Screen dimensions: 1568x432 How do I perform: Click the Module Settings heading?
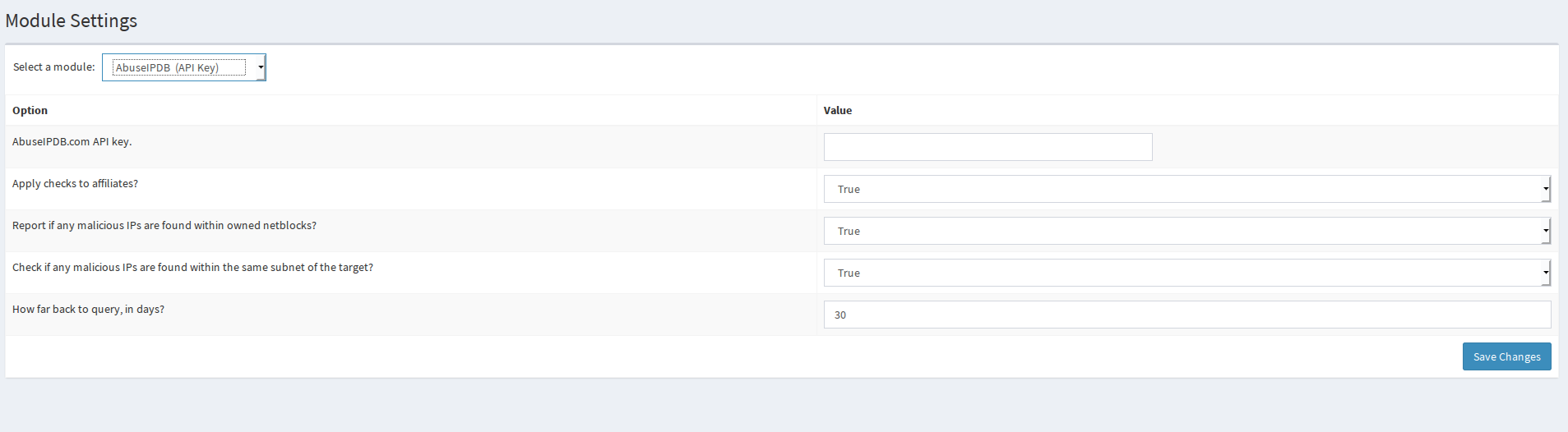[72, 21]
